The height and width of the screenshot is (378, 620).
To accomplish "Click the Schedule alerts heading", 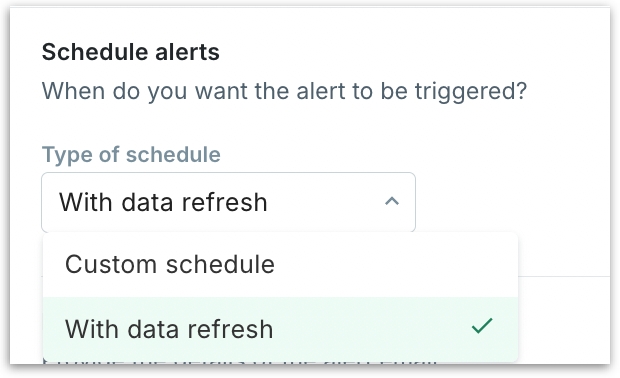I will [130, 52].
